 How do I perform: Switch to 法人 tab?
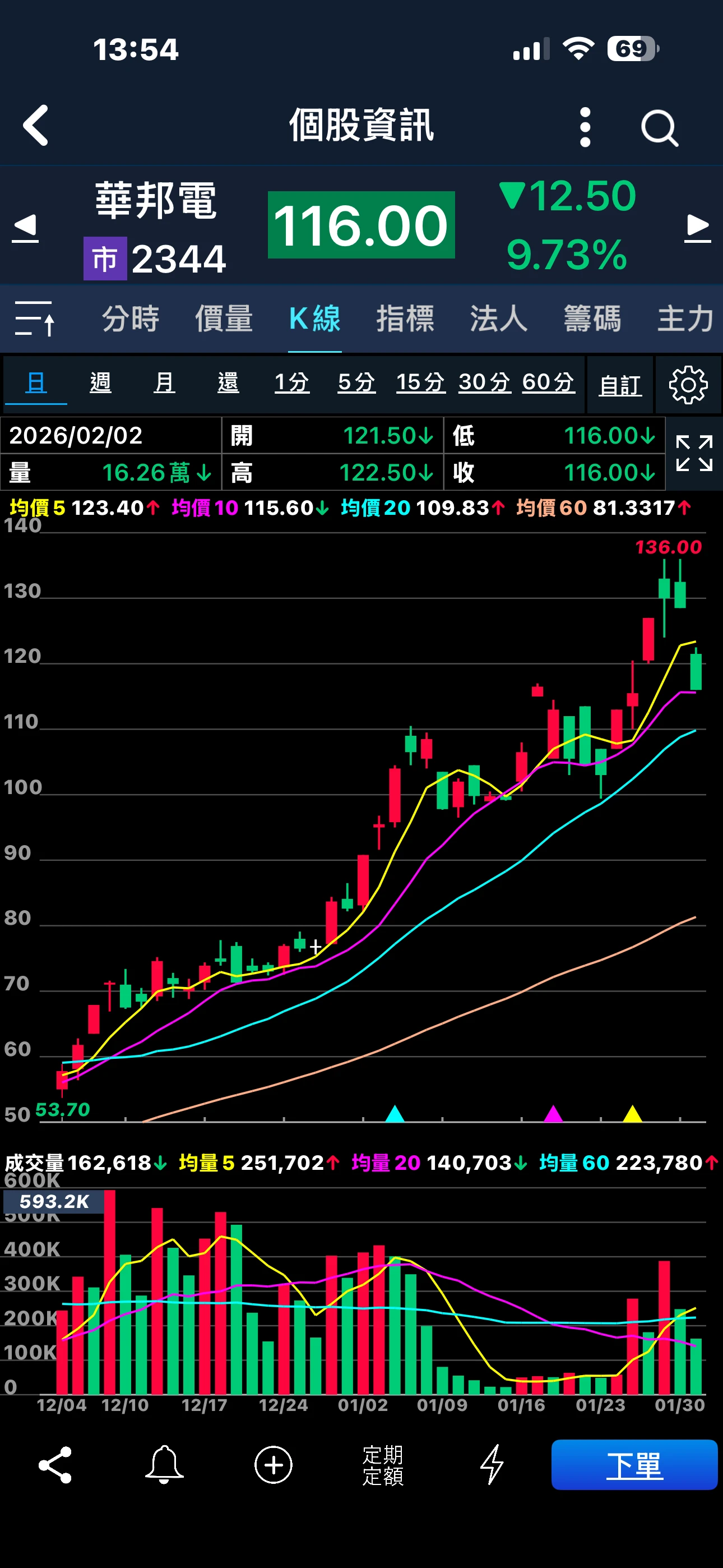point(498,319)
